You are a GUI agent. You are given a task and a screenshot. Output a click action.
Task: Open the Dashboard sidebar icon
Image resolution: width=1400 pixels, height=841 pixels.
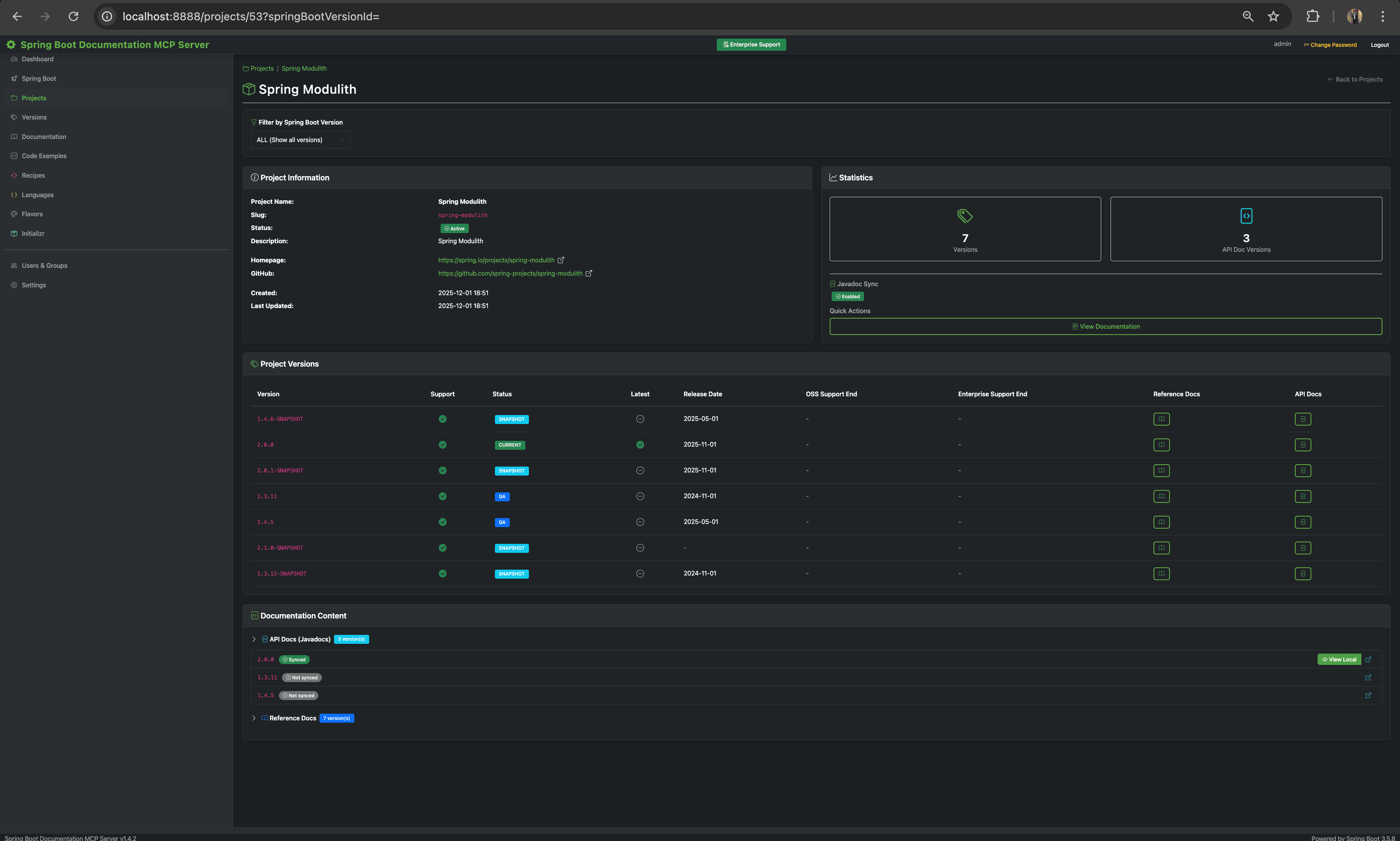coord(14,59)
